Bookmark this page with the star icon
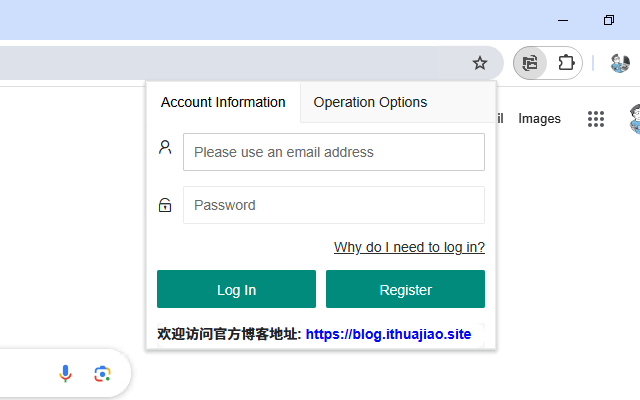Screen dimensions: 640x400 click(x=480, y=63)
